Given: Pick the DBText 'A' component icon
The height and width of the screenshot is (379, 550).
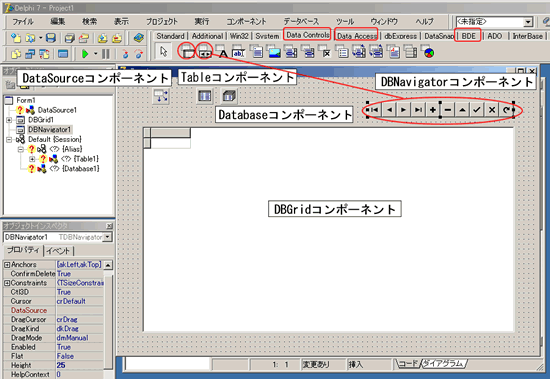Looking at the screenshot, I should [x=223, y=53].
